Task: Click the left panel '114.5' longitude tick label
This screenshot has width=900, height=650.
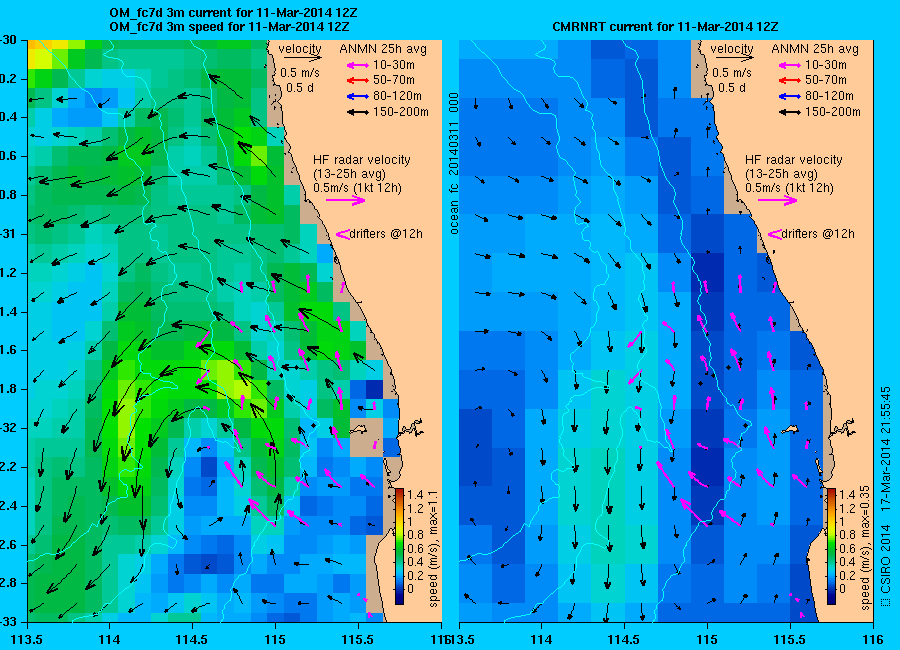Action: point(192,639)
